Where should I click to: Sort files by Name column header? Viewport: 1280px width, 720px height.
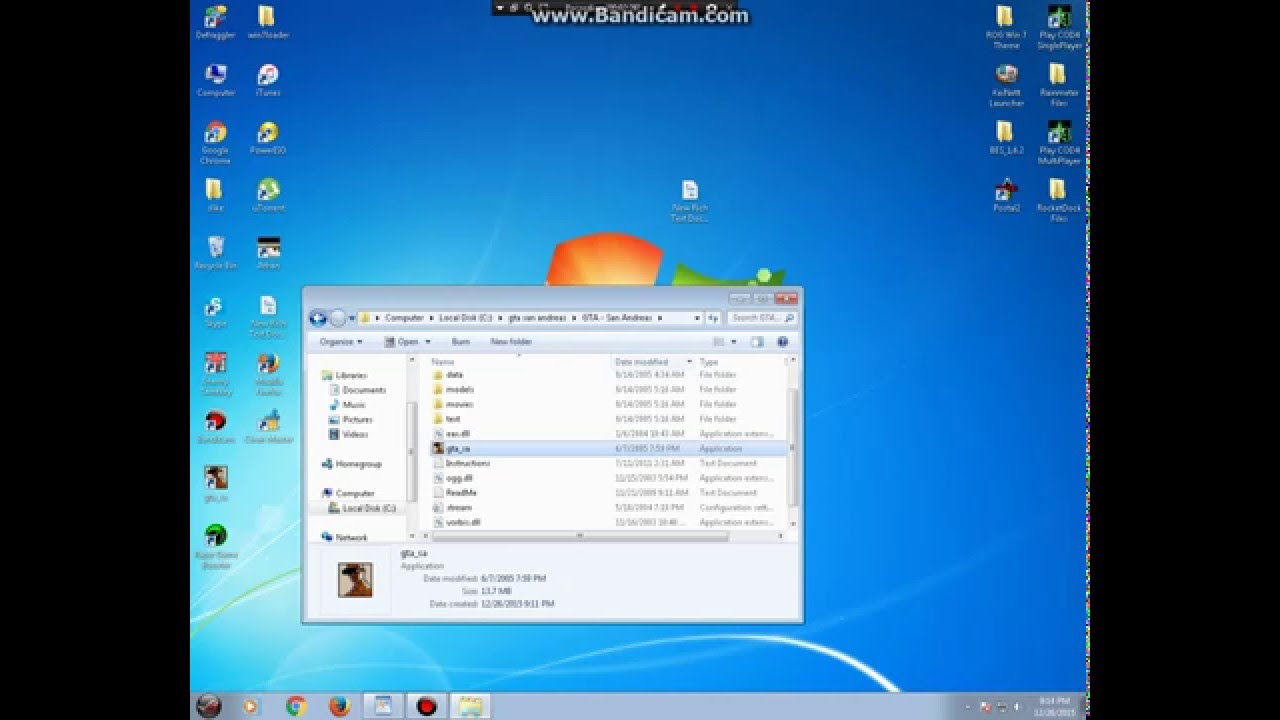point(520,362)
